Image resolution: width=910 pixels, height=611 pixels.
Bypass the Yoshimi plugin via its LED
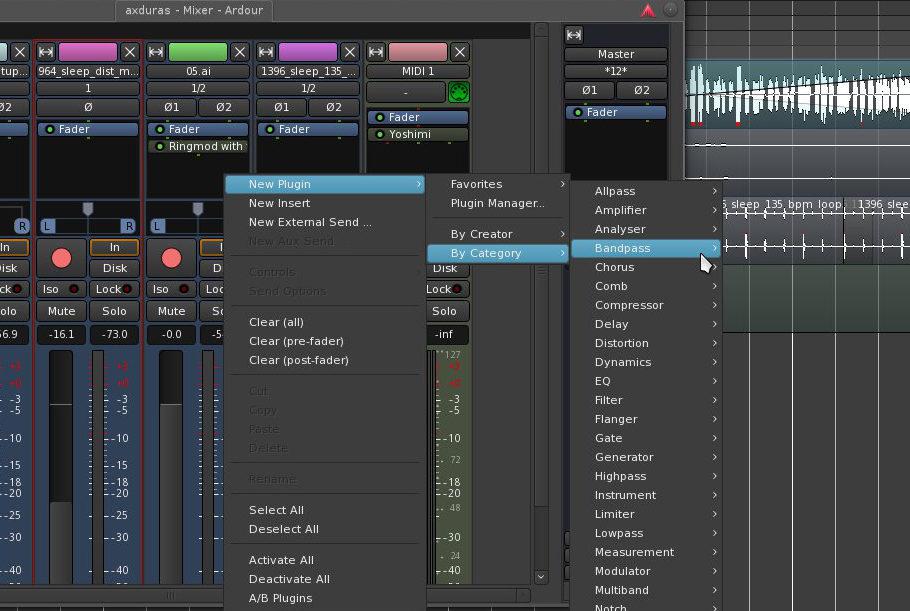379,134
